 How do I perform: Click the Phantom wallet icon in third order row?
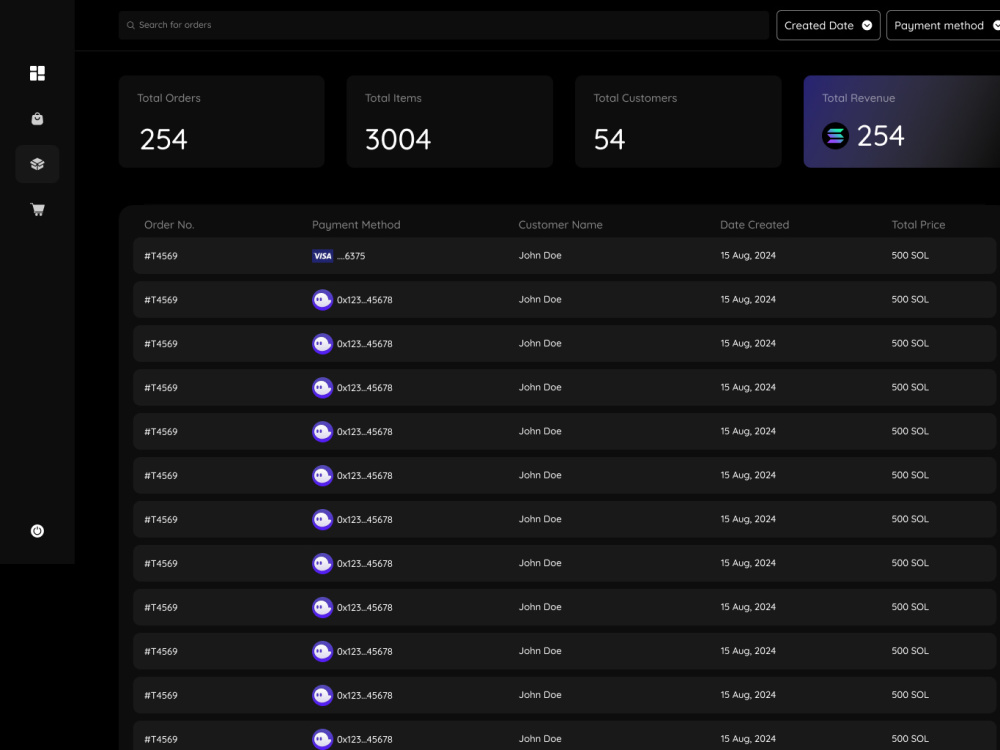click(x=323, y=344)
